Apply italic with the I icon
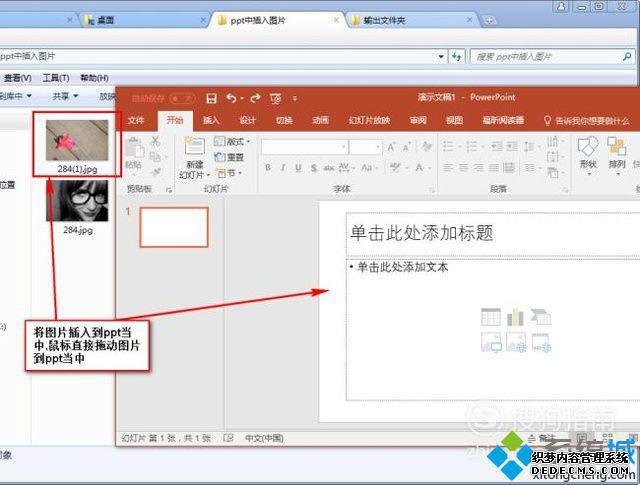640x485 pixels. click(x=283, y=167)
